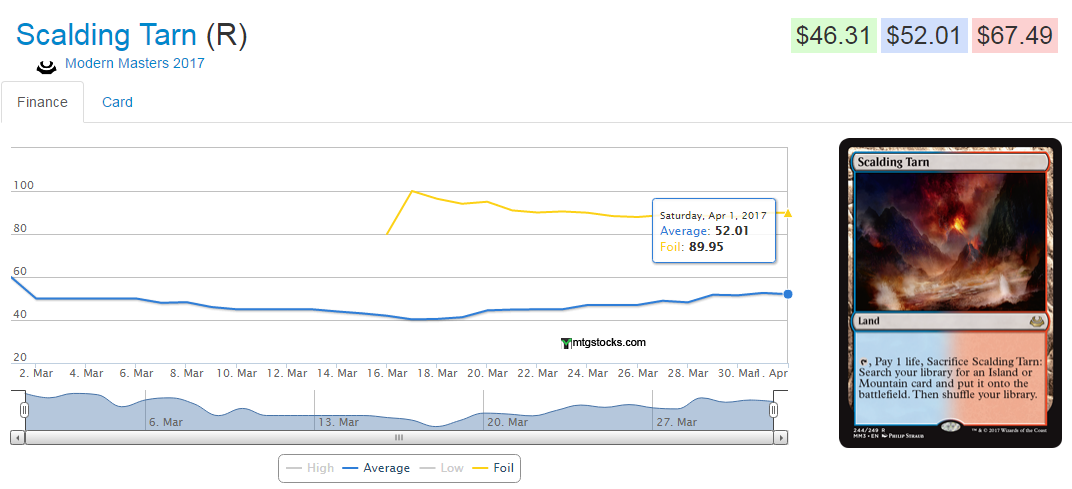Viewport: 1072px width, 489px height.
Task: Click the 13. Mar label in navigator
Action: 338,422
